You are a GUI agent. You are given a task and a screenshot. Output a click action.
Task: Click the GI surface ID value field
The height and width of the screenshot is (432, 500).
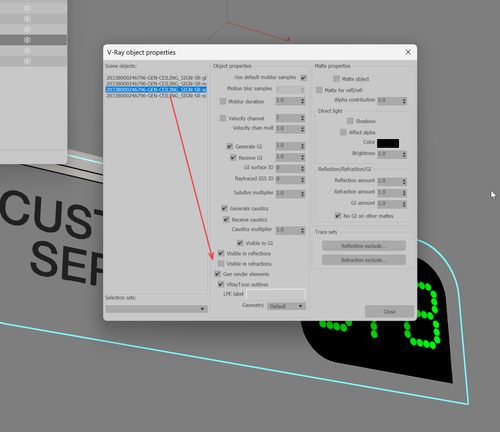click(x=288, y=168)
